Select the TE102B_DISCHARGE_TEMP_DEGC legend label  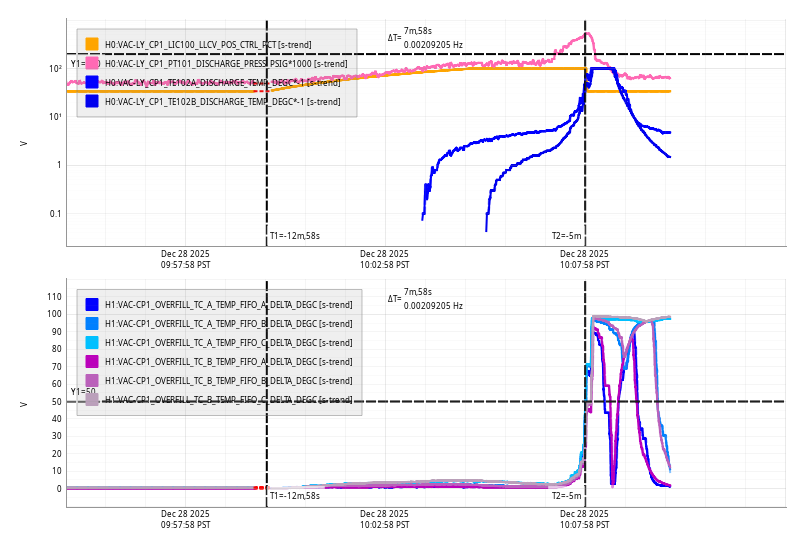pos(222,102)
